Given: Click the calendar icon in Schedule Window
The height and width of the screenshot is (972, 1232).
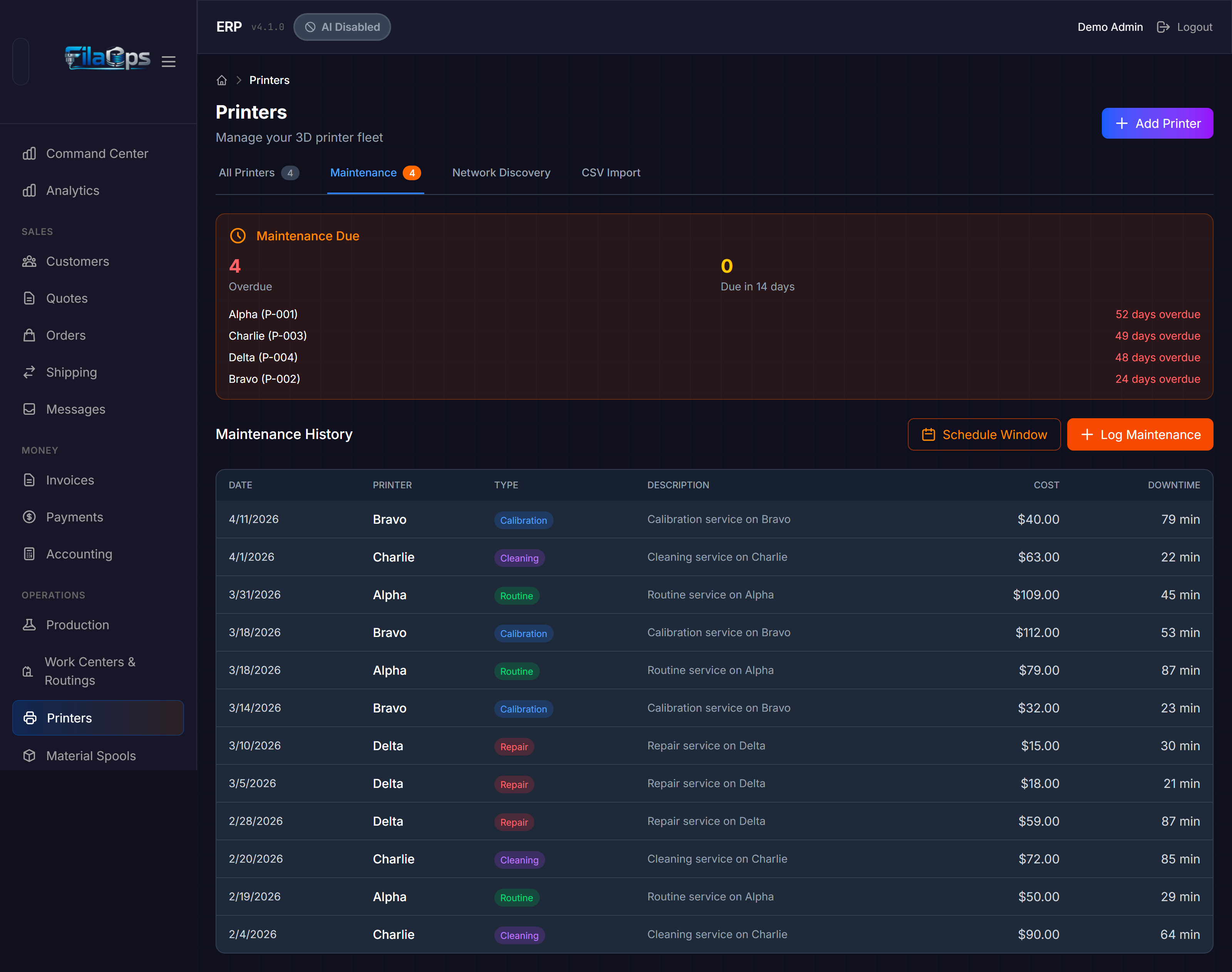Looking at the screenshot, I should click(928, 435).
